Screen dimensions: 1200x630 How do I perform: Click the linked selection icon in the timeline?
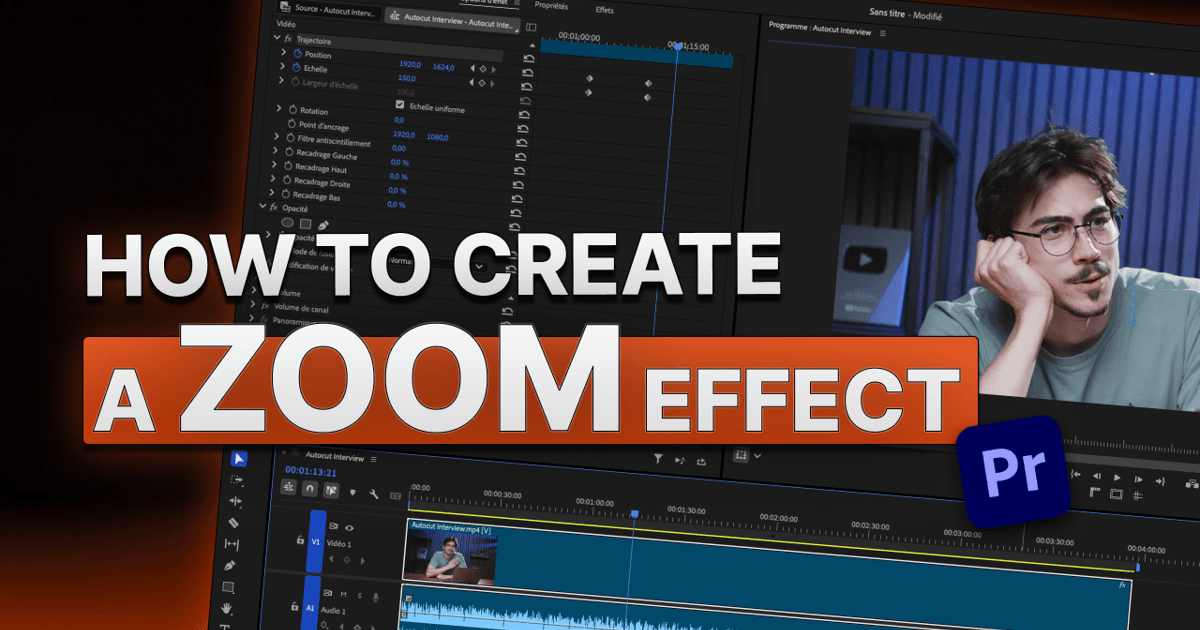(x=331, y=491)
